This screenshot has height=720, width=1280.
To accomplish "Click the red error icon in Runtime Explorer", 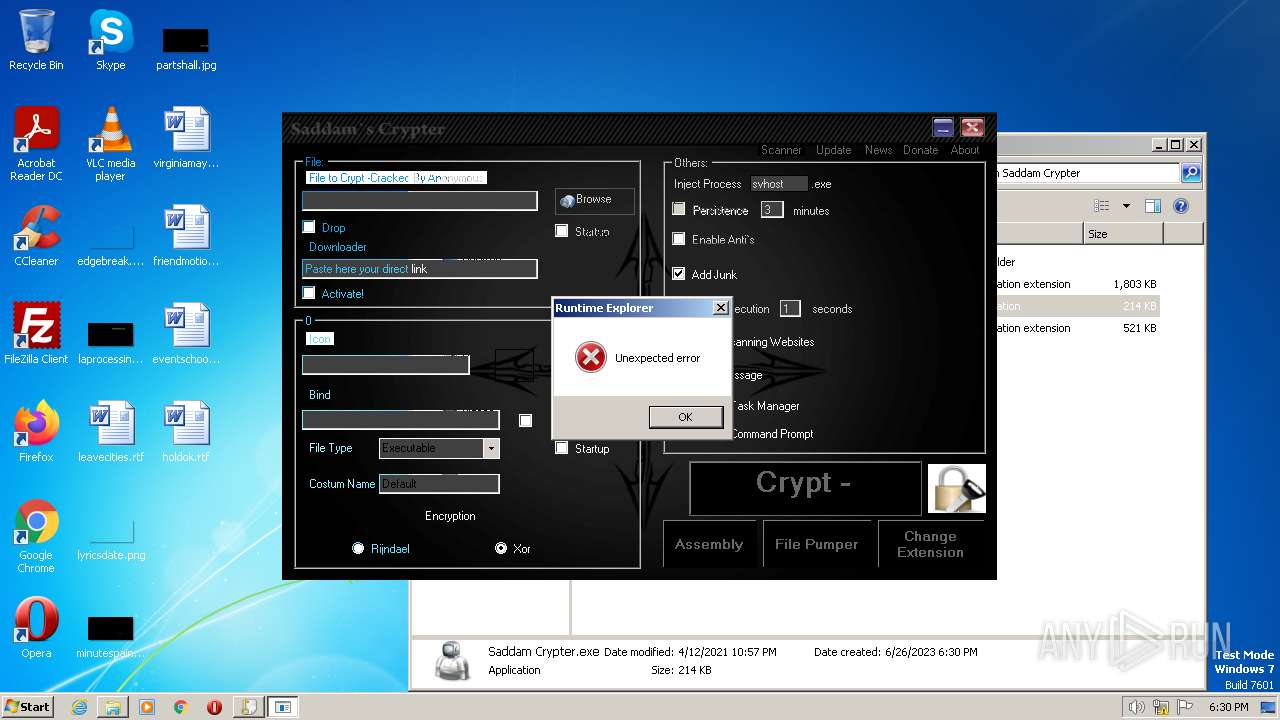I will click(x=591, y=357).
